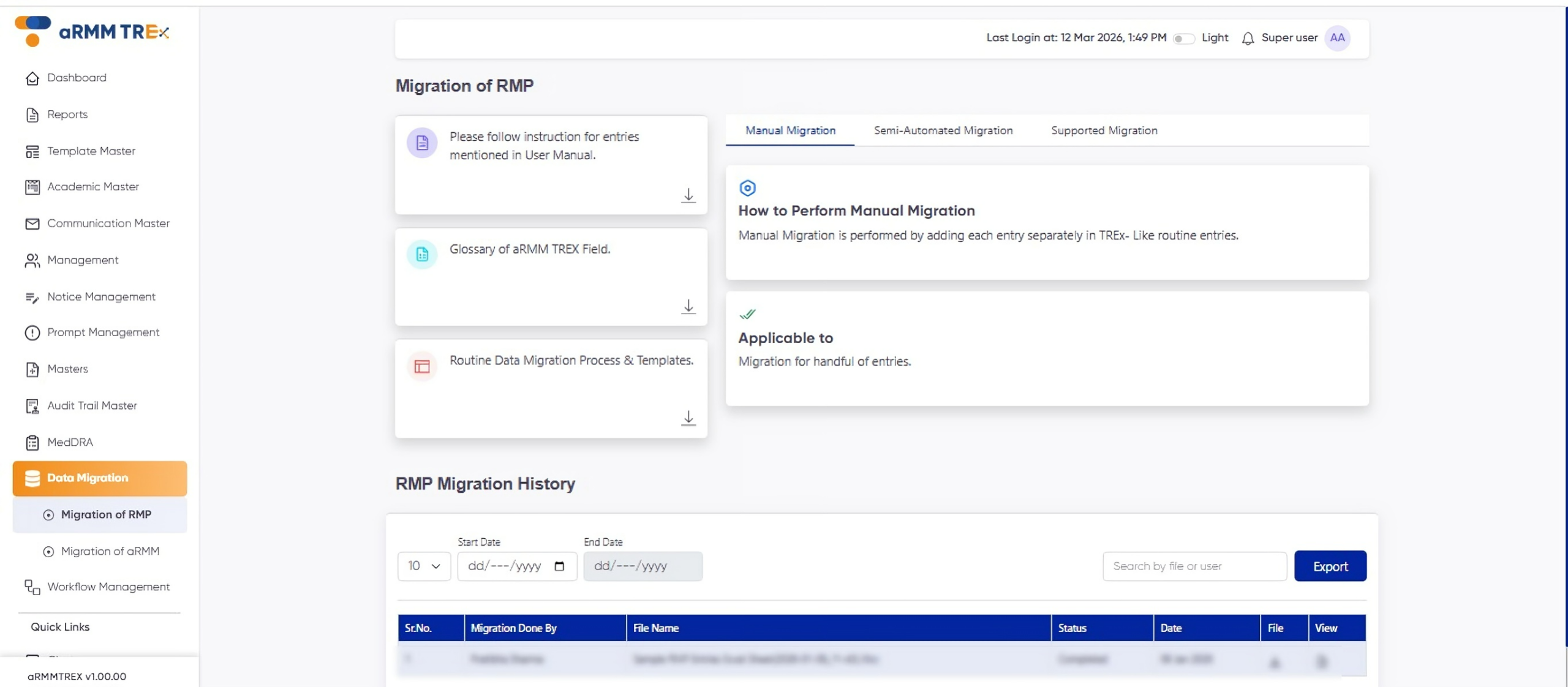Switch to the Semi-Automated Migration tab
This screenshot has width=1568, height=687.
pyautogui.click(x=943, y=130)
